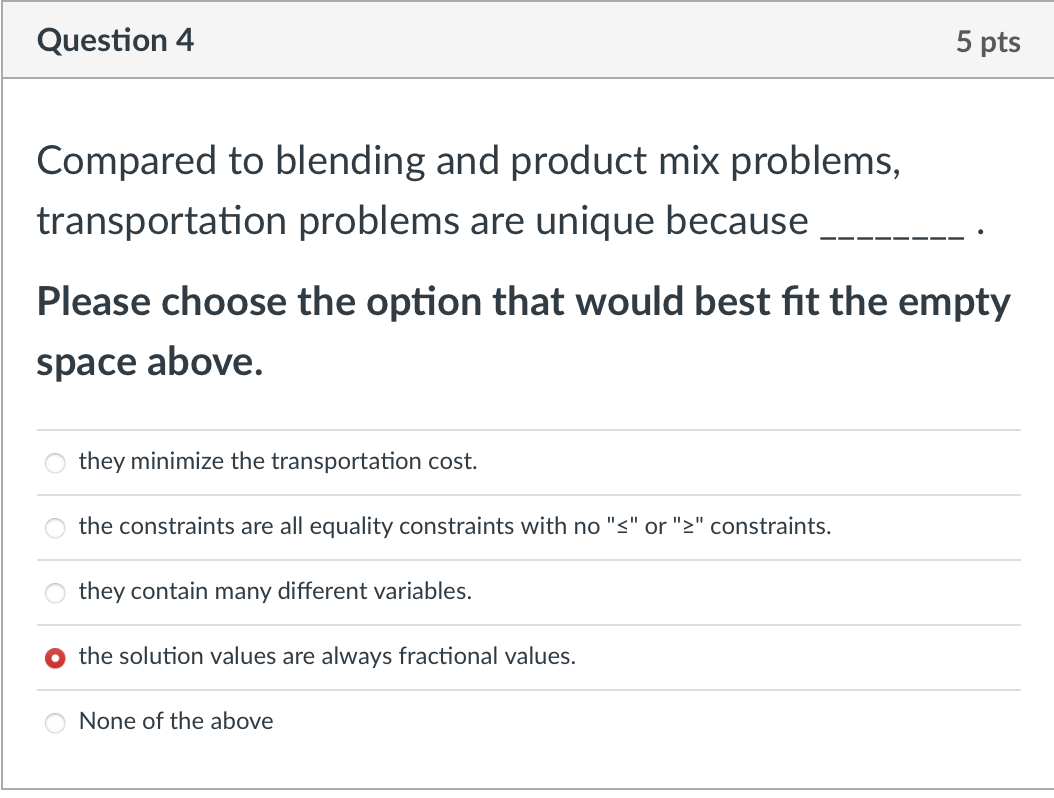Click the 'Question 4' heading
1054x798 pixels.
click(x=116, y=40)
